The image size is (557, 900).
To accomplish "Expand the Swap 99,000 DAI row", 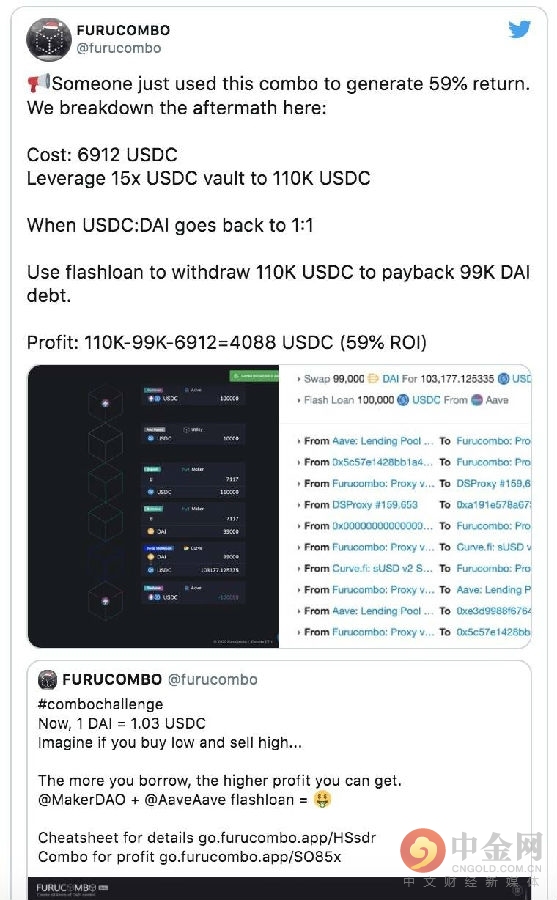I will click(414, 379).
